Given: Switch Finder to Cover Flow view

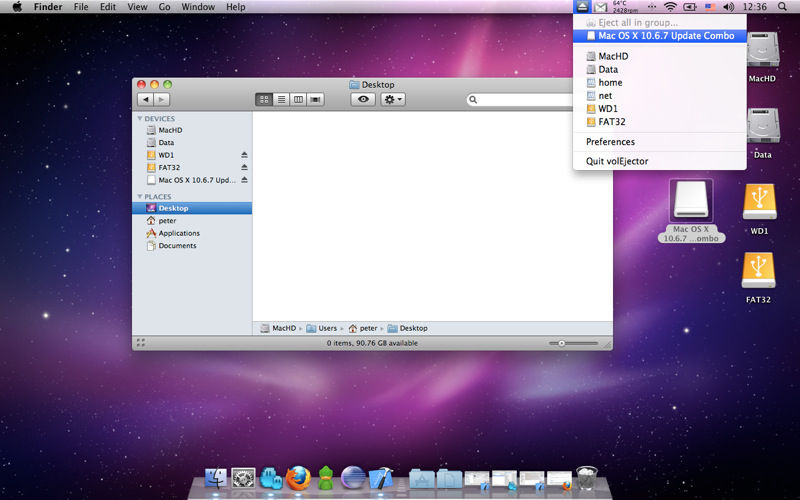Looking at the screenshot, I should pos(315,99).
